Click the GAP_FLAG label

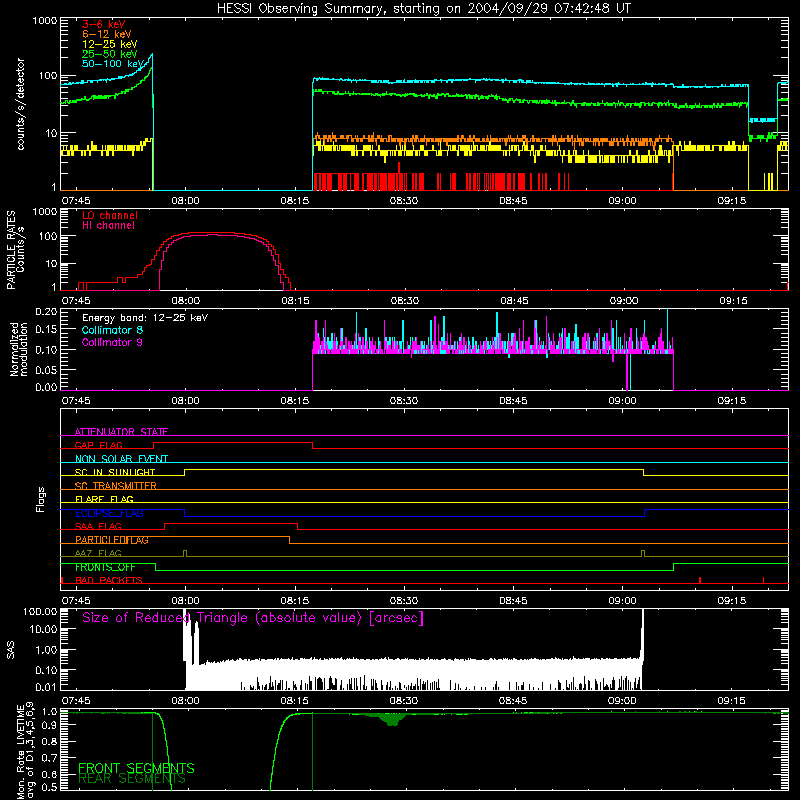(x=98, y=445)
